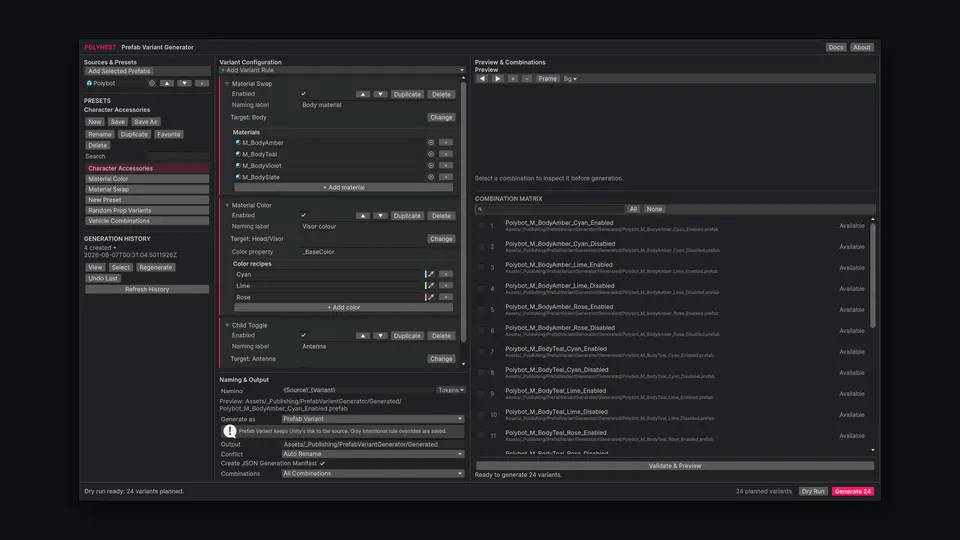Check combination 11 Polybot_M_BodyTeal_Rose_Enabled
This screenshot has width=960, height=540.
pyautogui.click(x=481, y=436)
